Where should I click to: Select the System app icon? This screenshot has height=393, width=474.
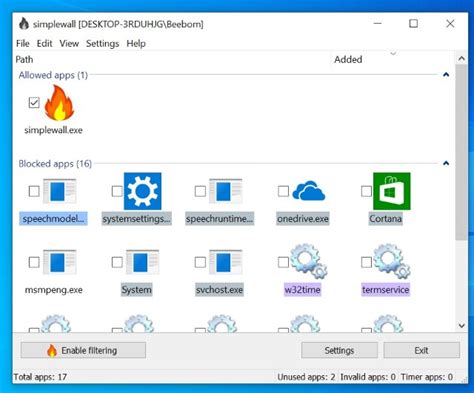coord(143,262)
